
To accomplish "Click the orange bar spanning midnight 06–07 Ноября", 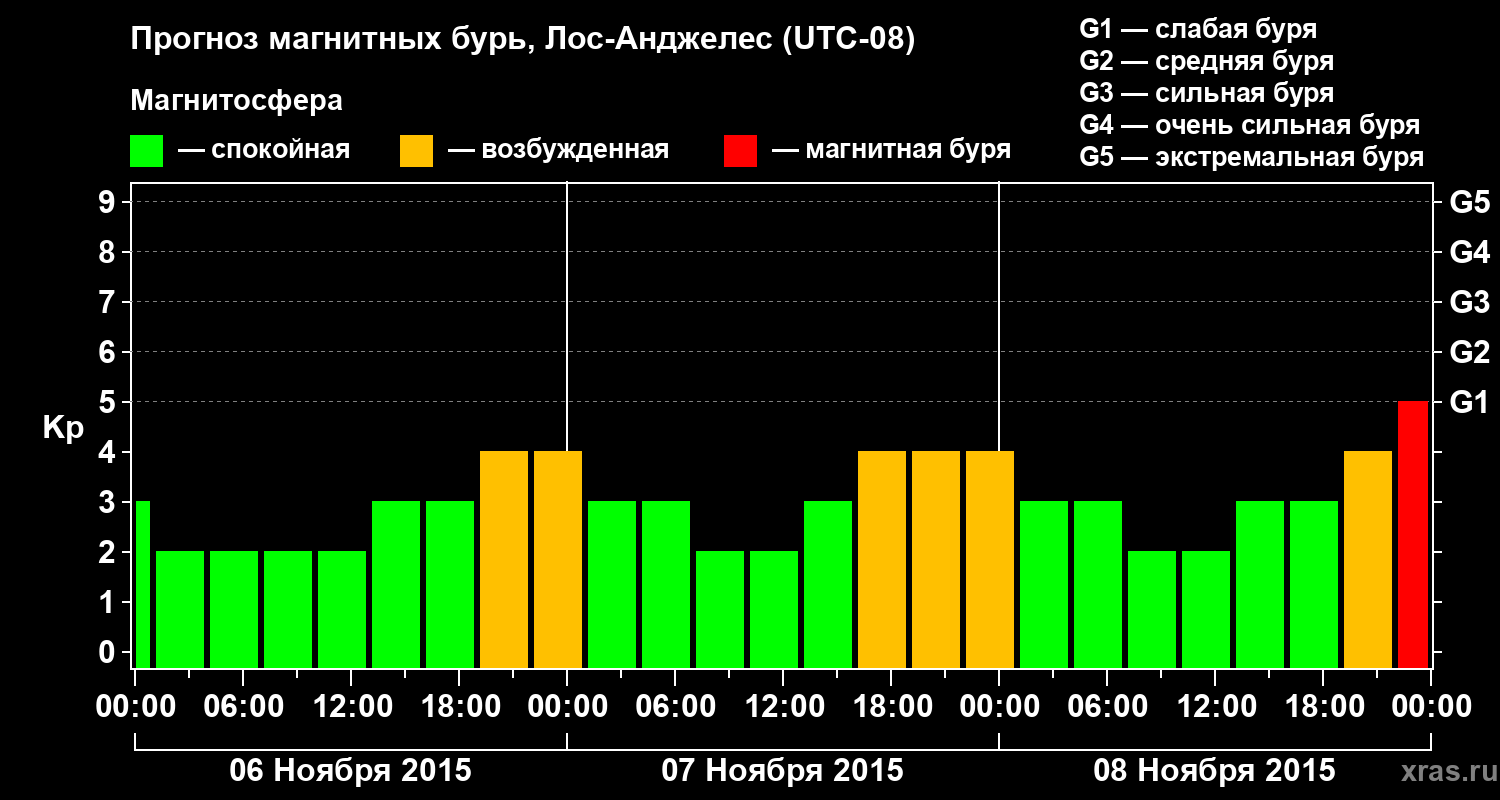I will 558,559.
